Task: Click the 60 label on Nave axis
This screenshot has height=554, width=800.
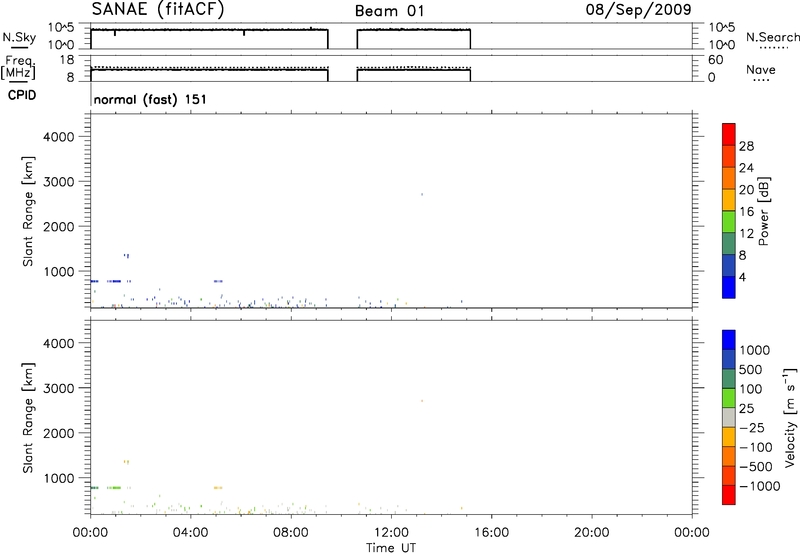Action: tap(715, 60)
